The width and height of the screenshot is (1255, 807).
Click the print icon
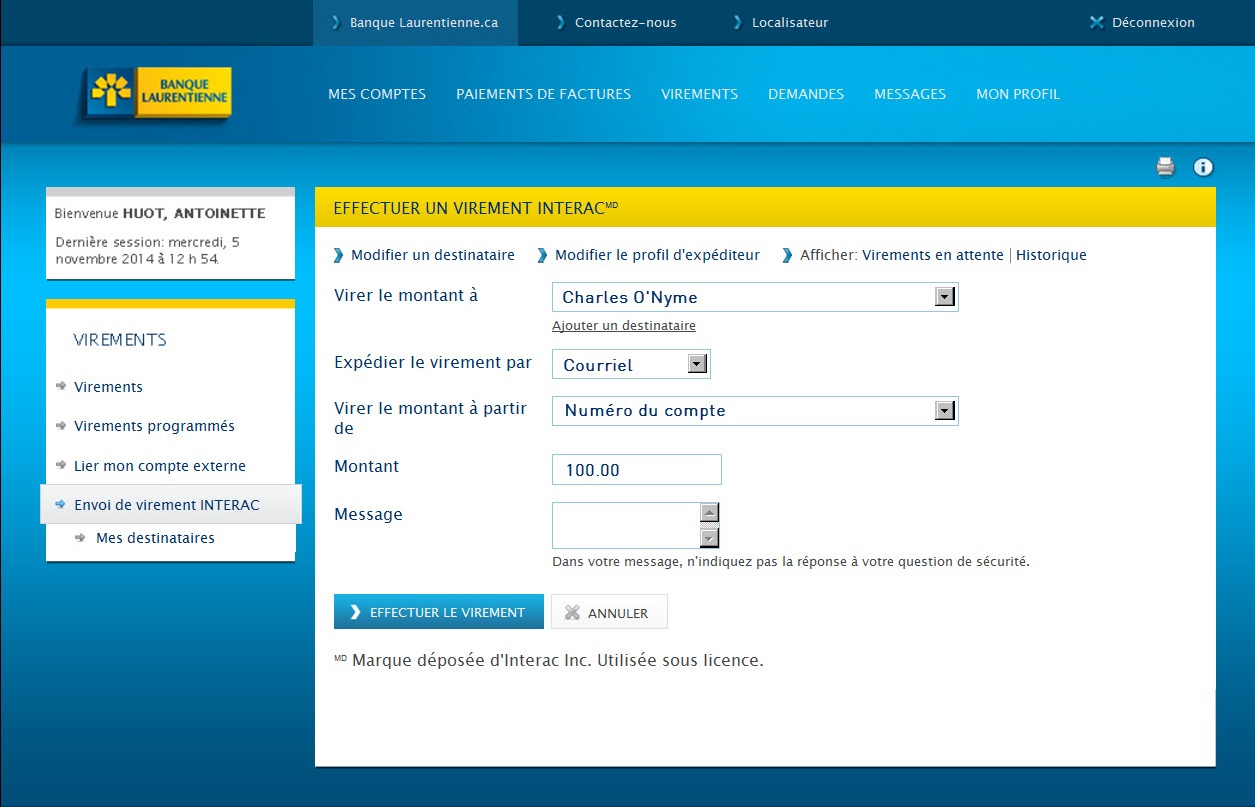(1165, 167)
